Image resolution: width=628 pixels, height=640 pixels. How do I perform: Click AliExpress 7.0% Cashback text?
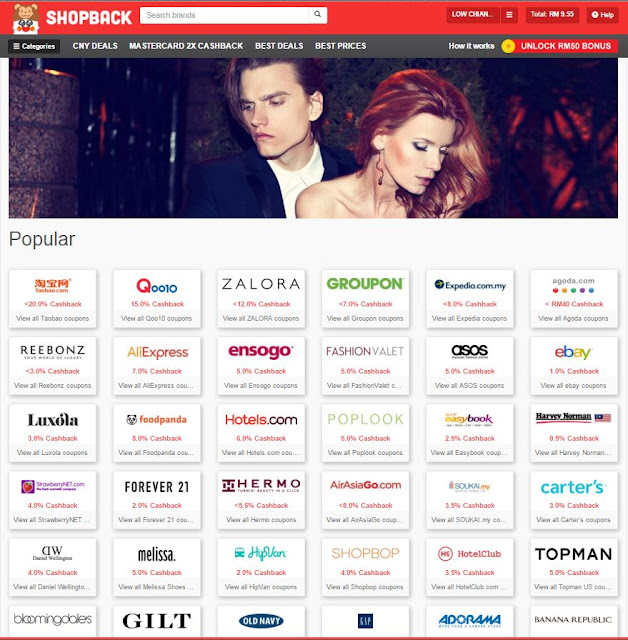[x=157, y=371]
